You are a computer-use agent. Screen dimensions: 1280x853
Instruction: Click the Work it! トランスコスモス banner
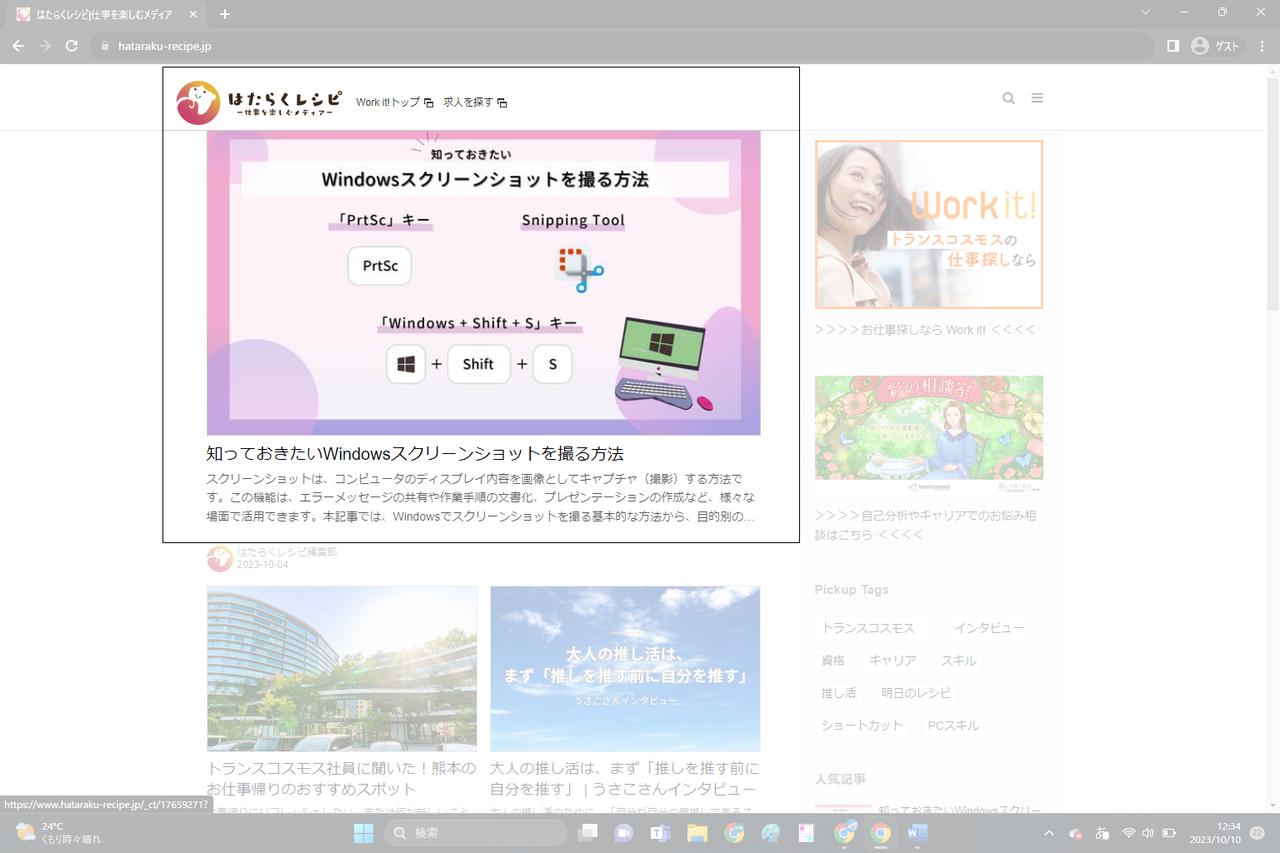[x=928, y=224]
